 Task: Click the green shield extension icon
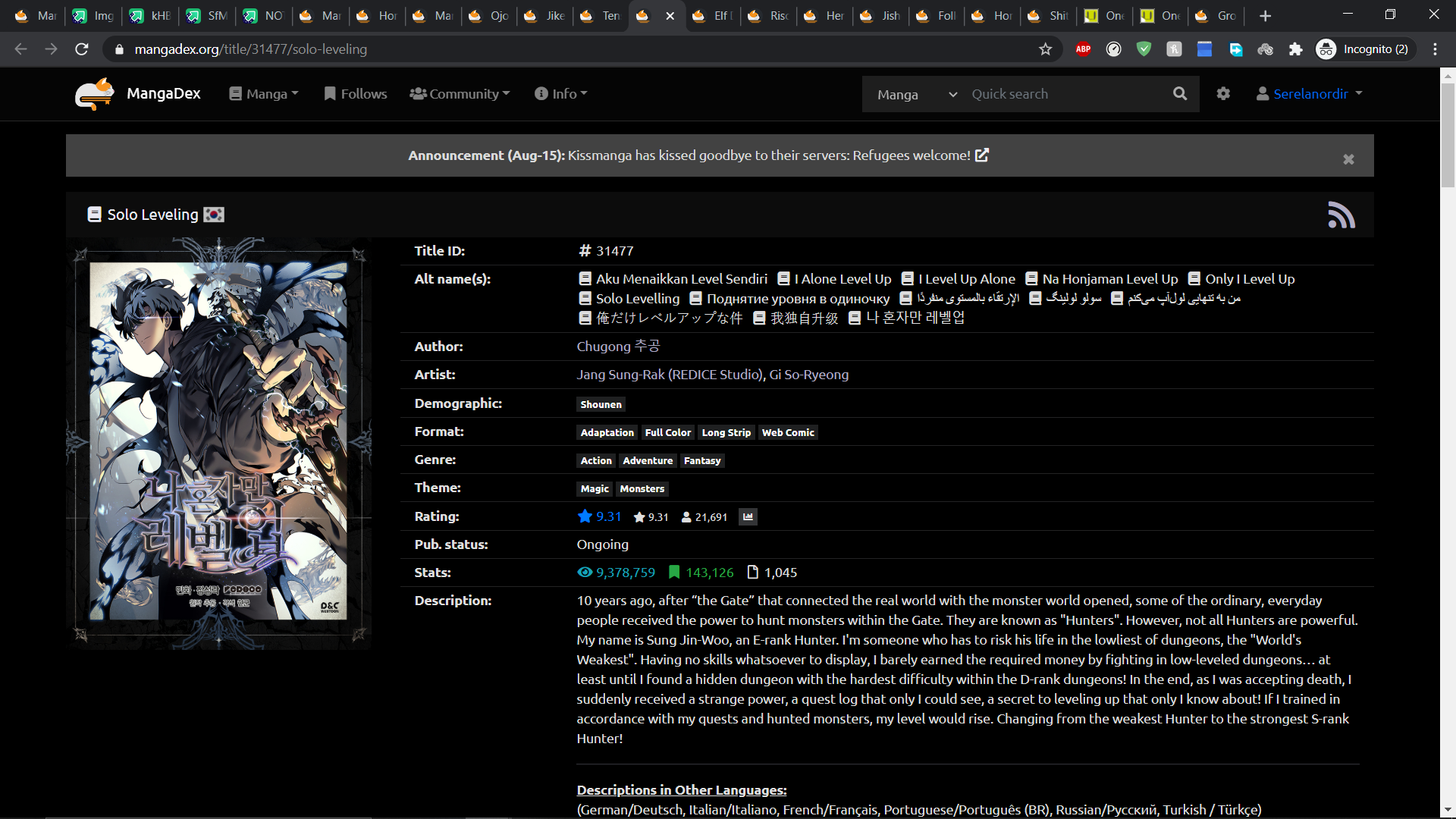1144,49
